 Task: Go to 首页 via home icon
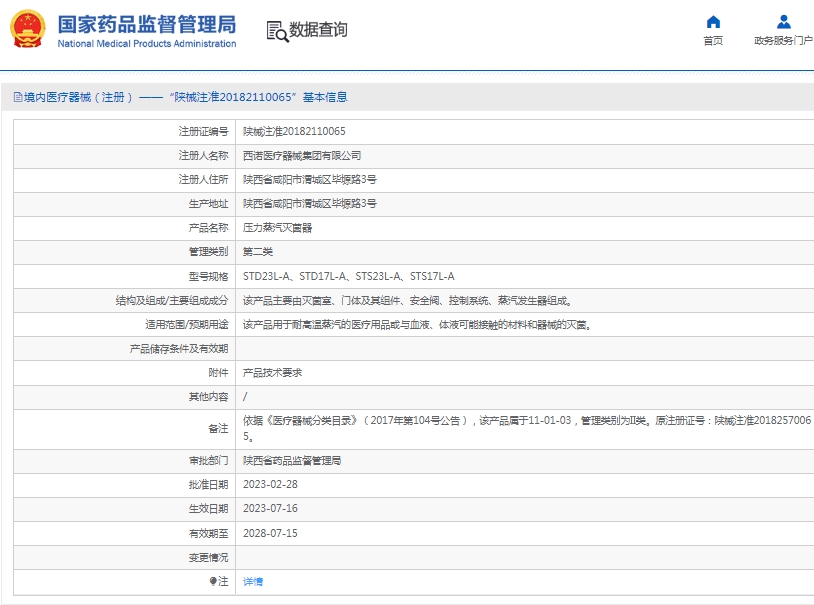click(713, 22)
